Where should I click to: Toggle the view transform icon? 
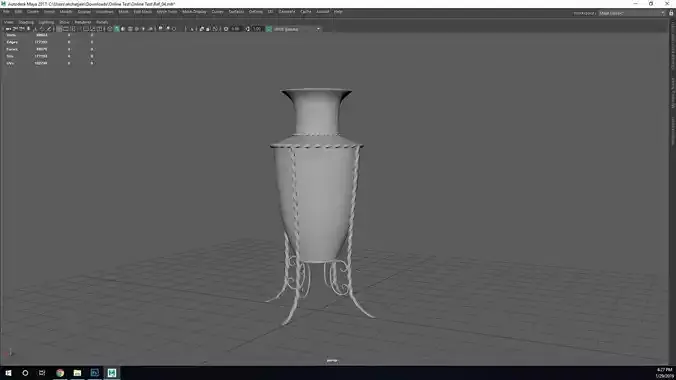269,29
